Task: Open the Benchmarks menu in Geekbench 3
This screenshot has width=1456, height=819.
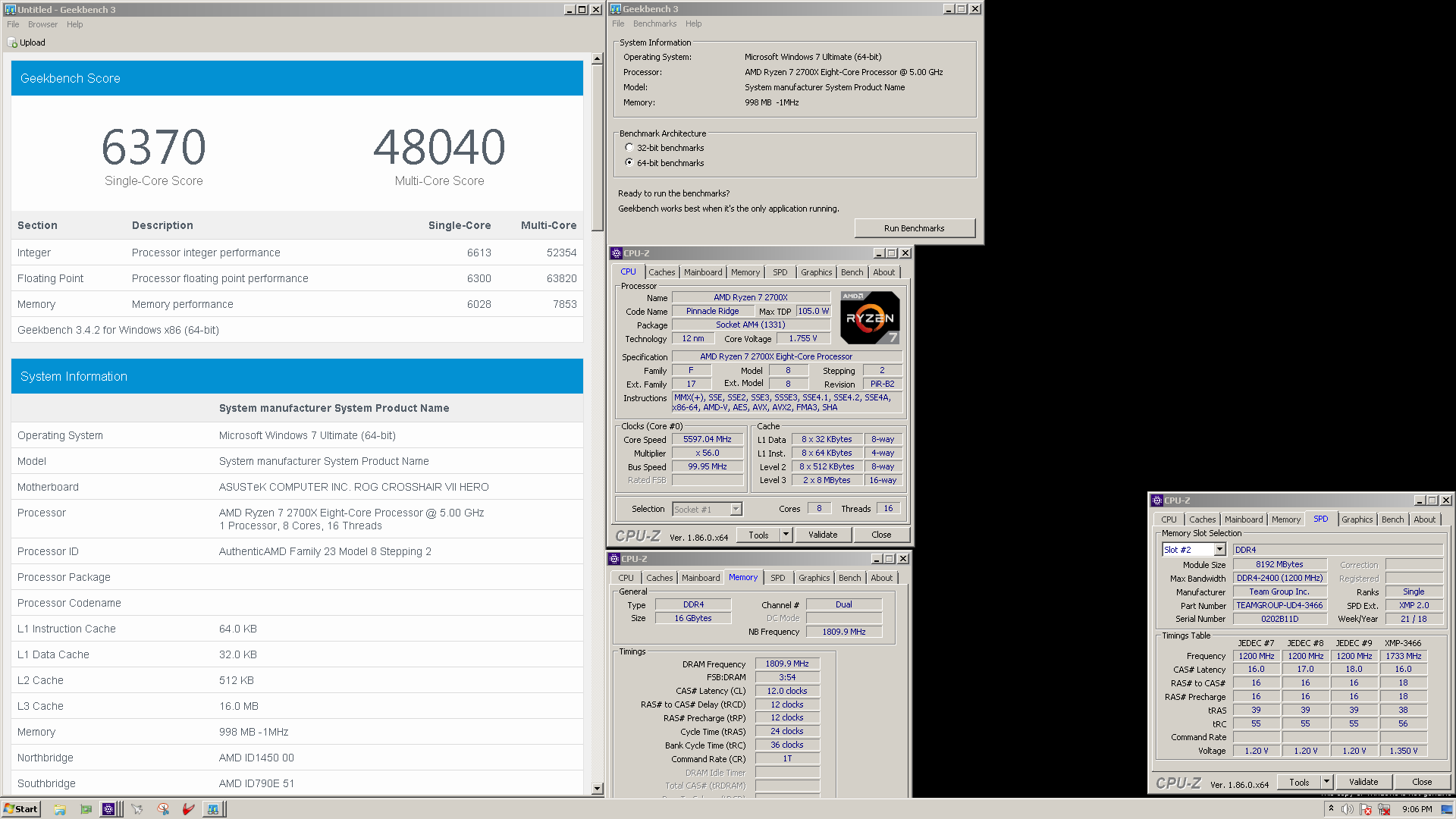Action: pos(655,24)
